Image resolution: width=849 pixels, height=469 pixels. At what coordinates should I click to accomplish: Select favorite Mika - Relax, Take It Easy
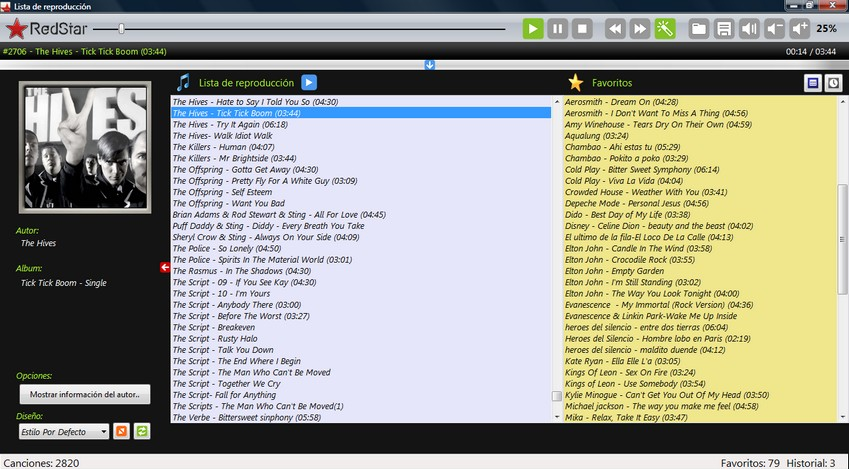700,417
